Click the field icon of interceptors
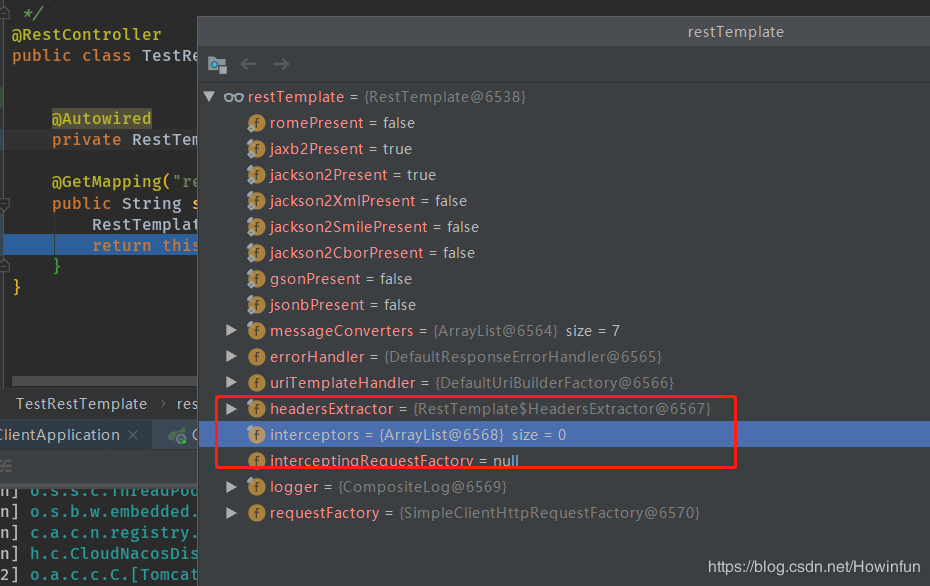The width and height of the screenshot is (930, 586). (x=256, y=435)
